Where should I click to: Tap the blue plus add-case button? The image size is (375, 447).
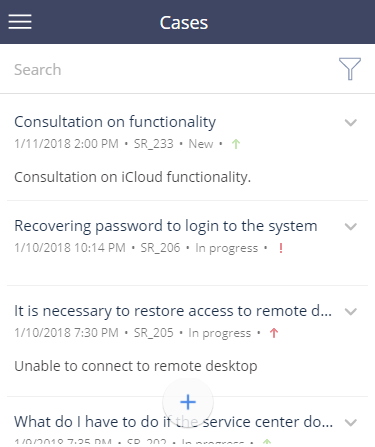(188, 402)
